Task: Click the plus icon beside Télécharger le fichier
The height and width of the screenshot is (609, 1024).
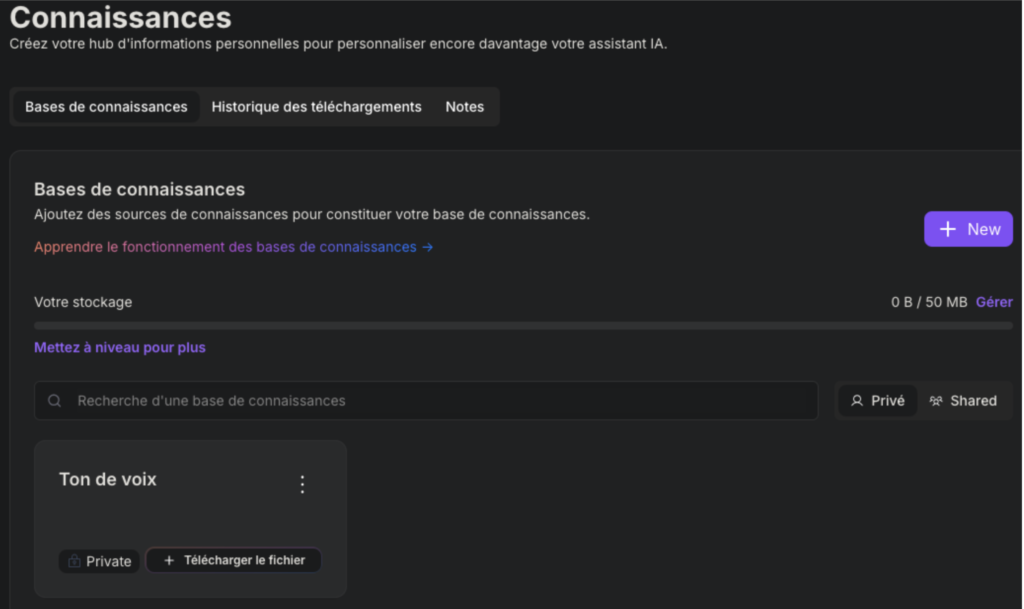Action: click(169, 561)
